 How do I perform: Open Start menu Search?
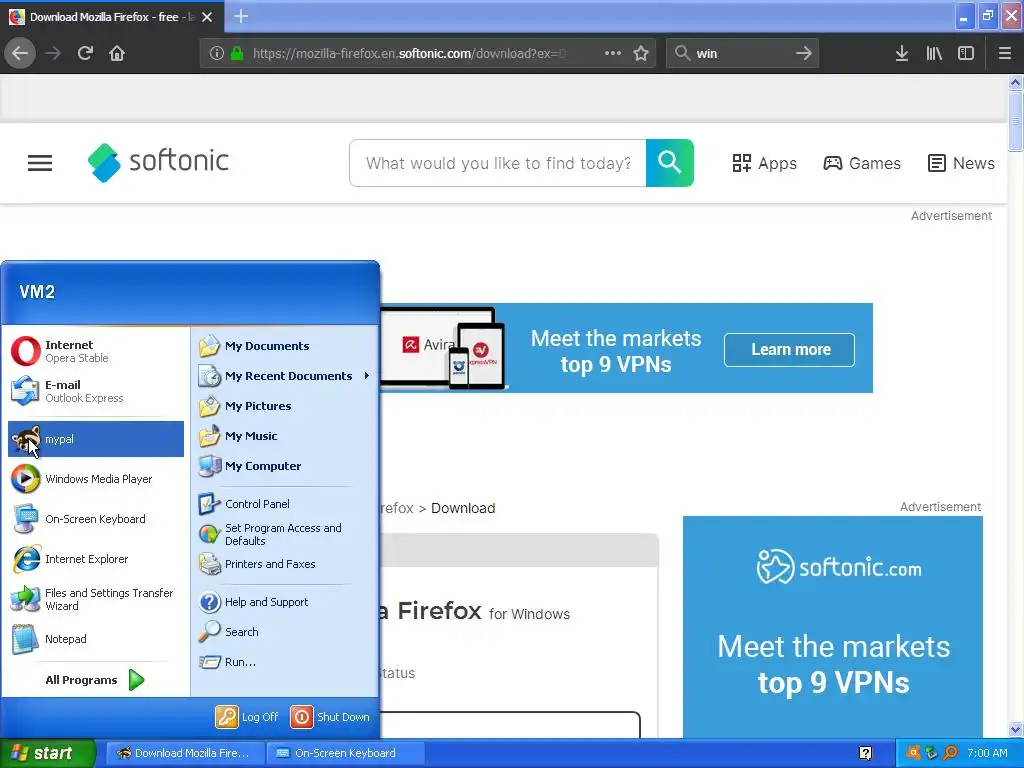pos(284,632)
